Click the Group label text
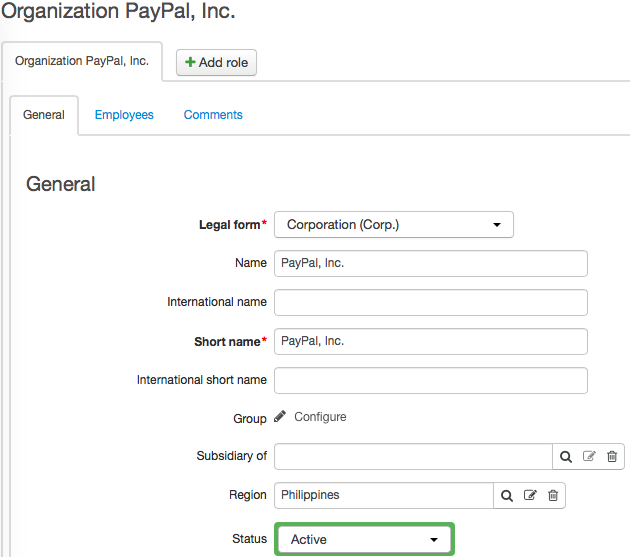The image size is (630, 557). click(250, 418)
